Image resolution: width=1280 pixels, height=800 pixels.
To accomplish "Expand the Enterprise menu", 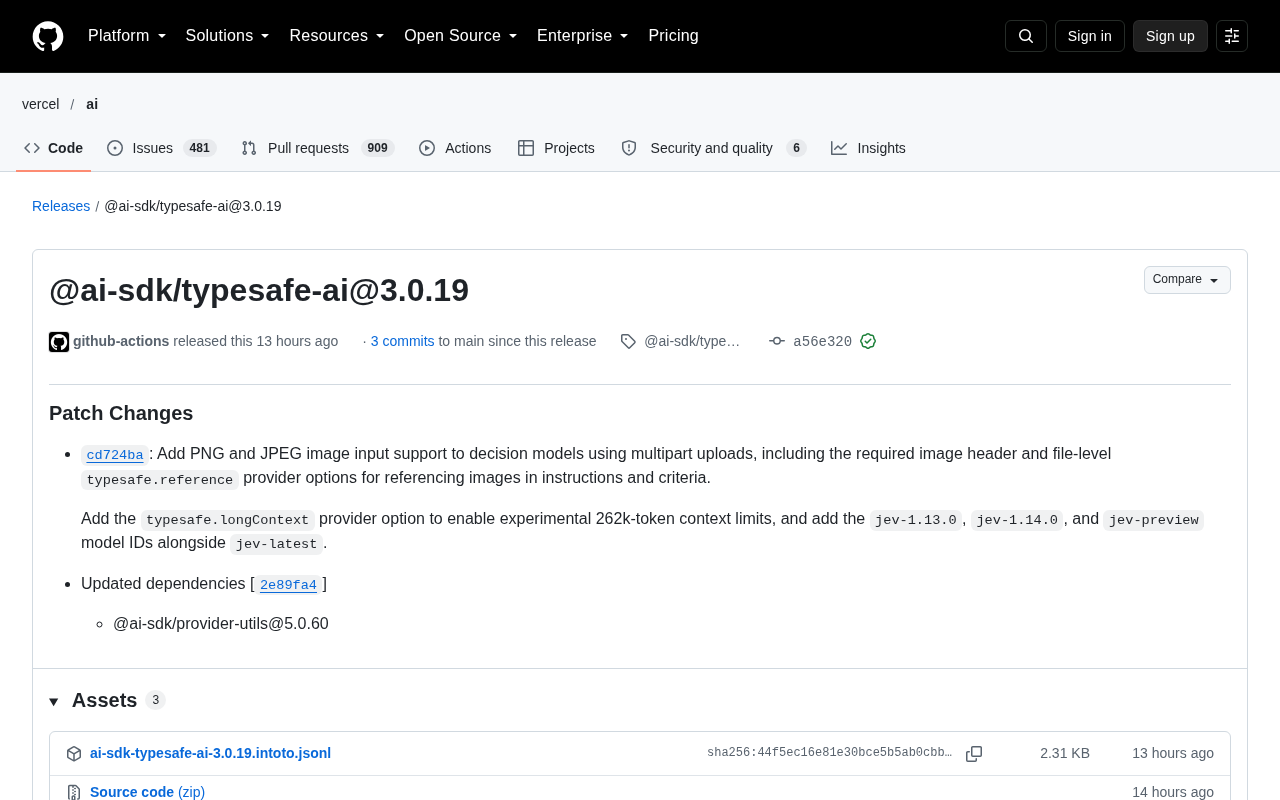I will coord(583,36).
